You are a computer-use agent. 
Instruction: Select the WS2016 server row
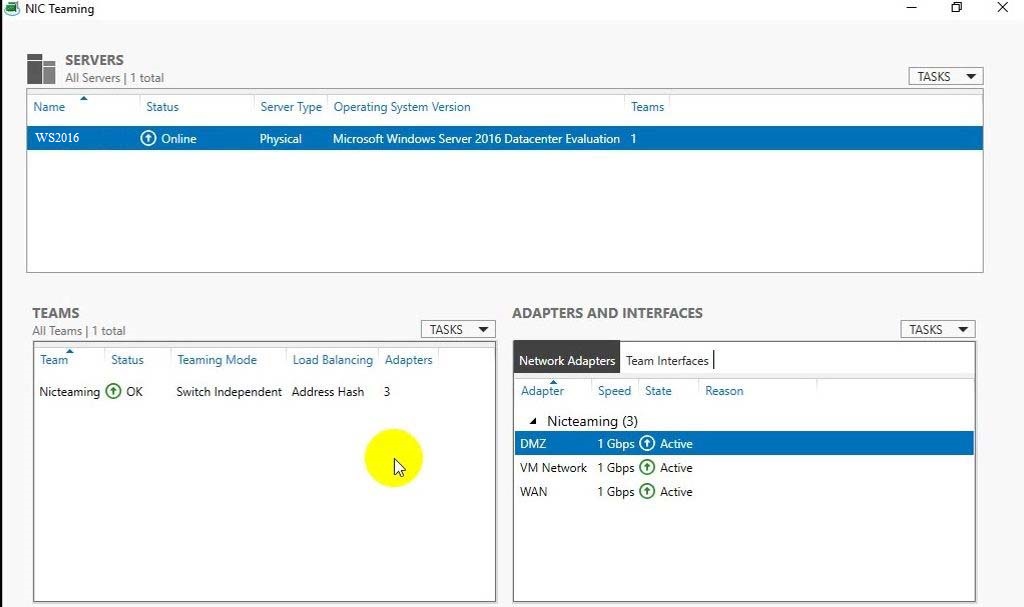505,139
